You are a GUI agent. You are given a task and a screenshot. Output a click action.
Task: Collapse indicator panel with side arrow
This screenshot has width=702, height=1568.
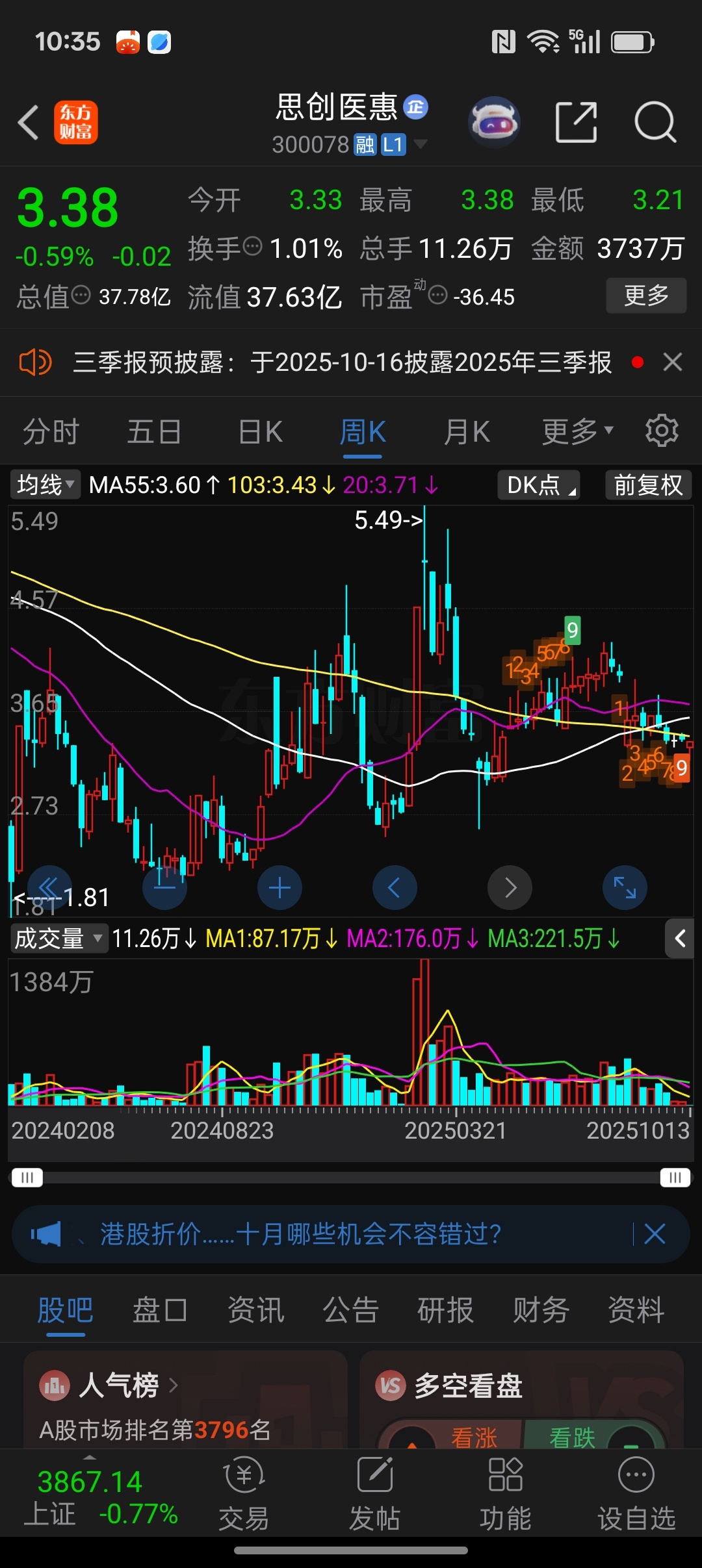coord(680,938)
